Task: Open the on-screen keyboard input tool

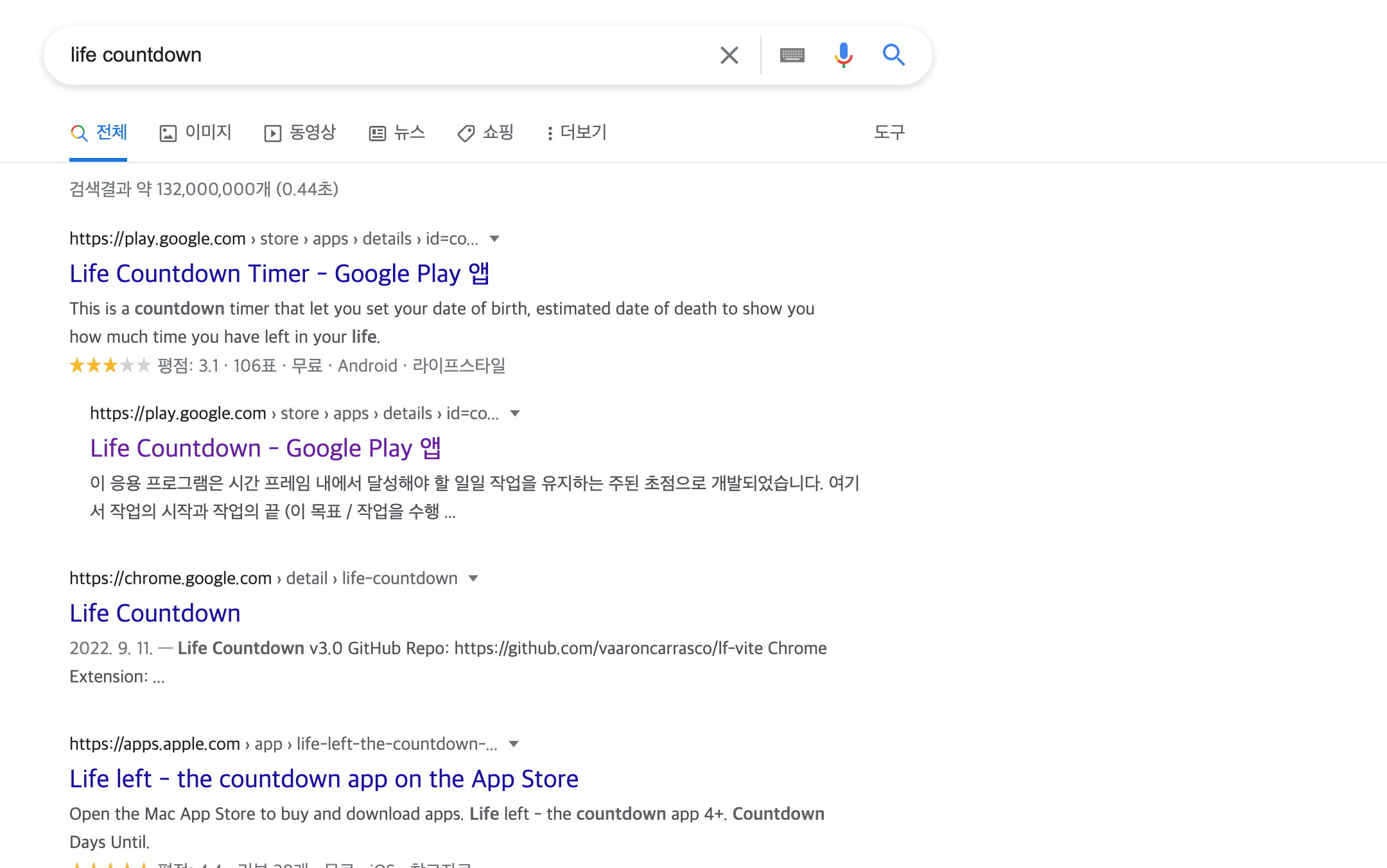Action: [792, 55]
